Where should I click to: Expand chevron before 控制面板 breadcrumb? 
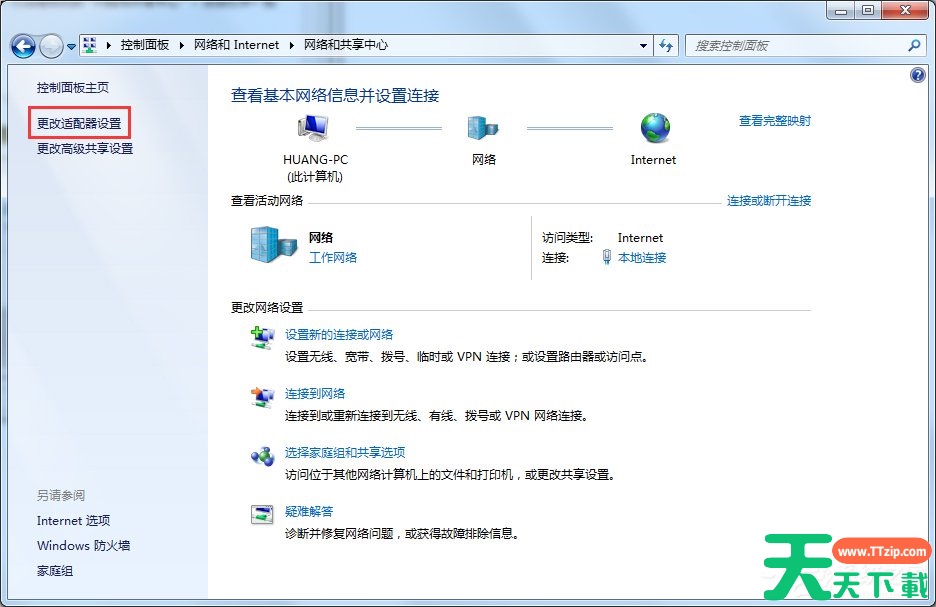point(109,45)
